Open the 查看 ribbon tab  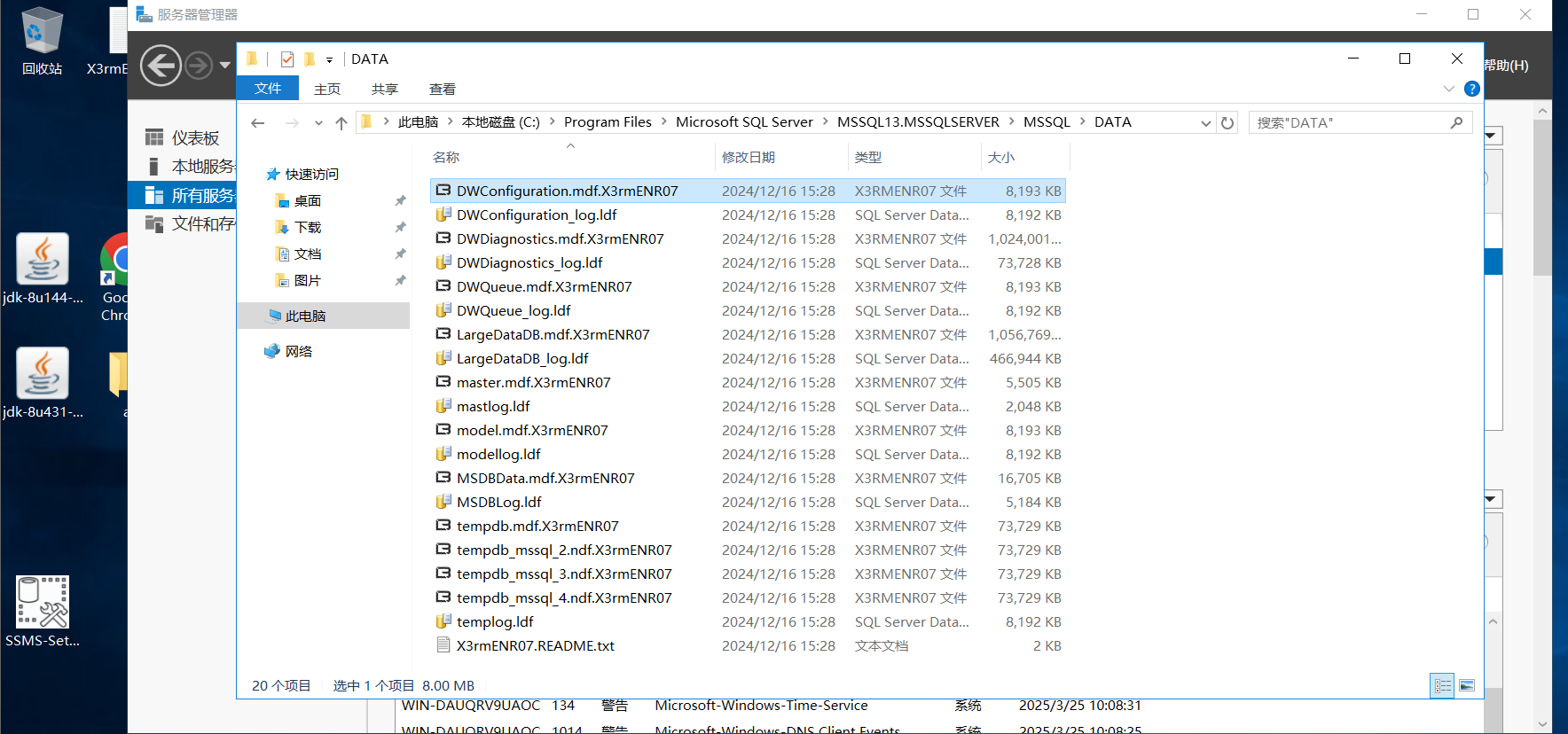443,89
